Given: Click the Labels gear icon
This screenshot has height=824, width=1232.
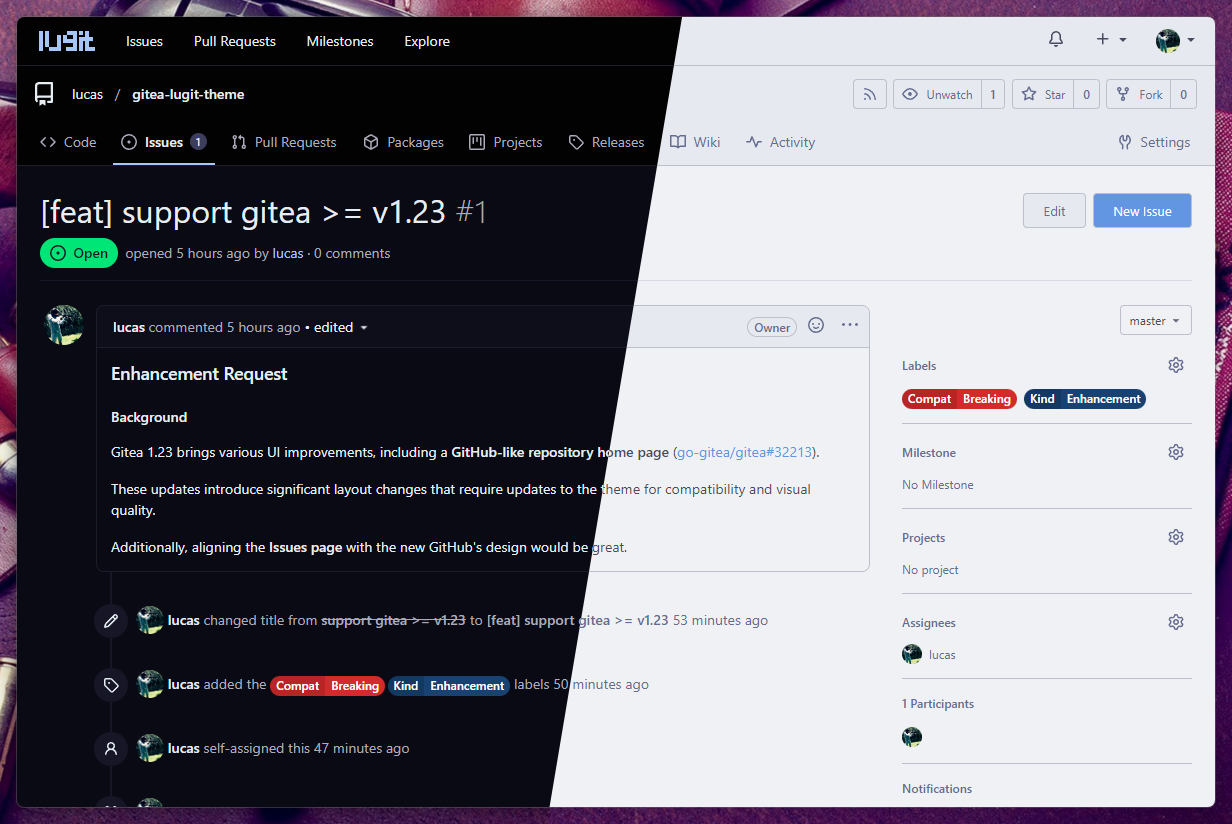Looking at the screenshot, I should coord(1176,366).
